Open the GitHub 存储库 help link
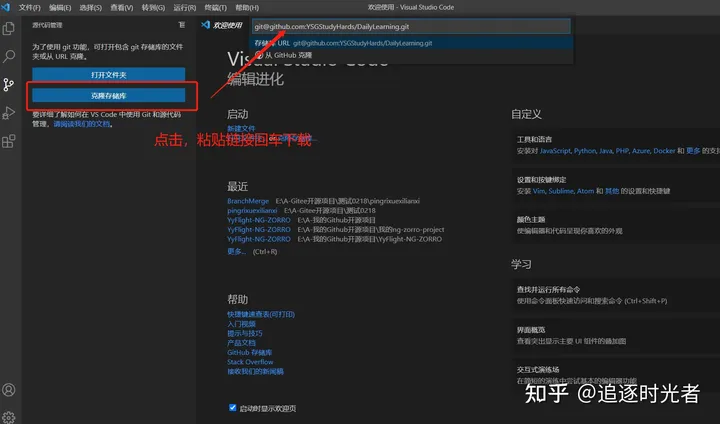 [250, 352]
